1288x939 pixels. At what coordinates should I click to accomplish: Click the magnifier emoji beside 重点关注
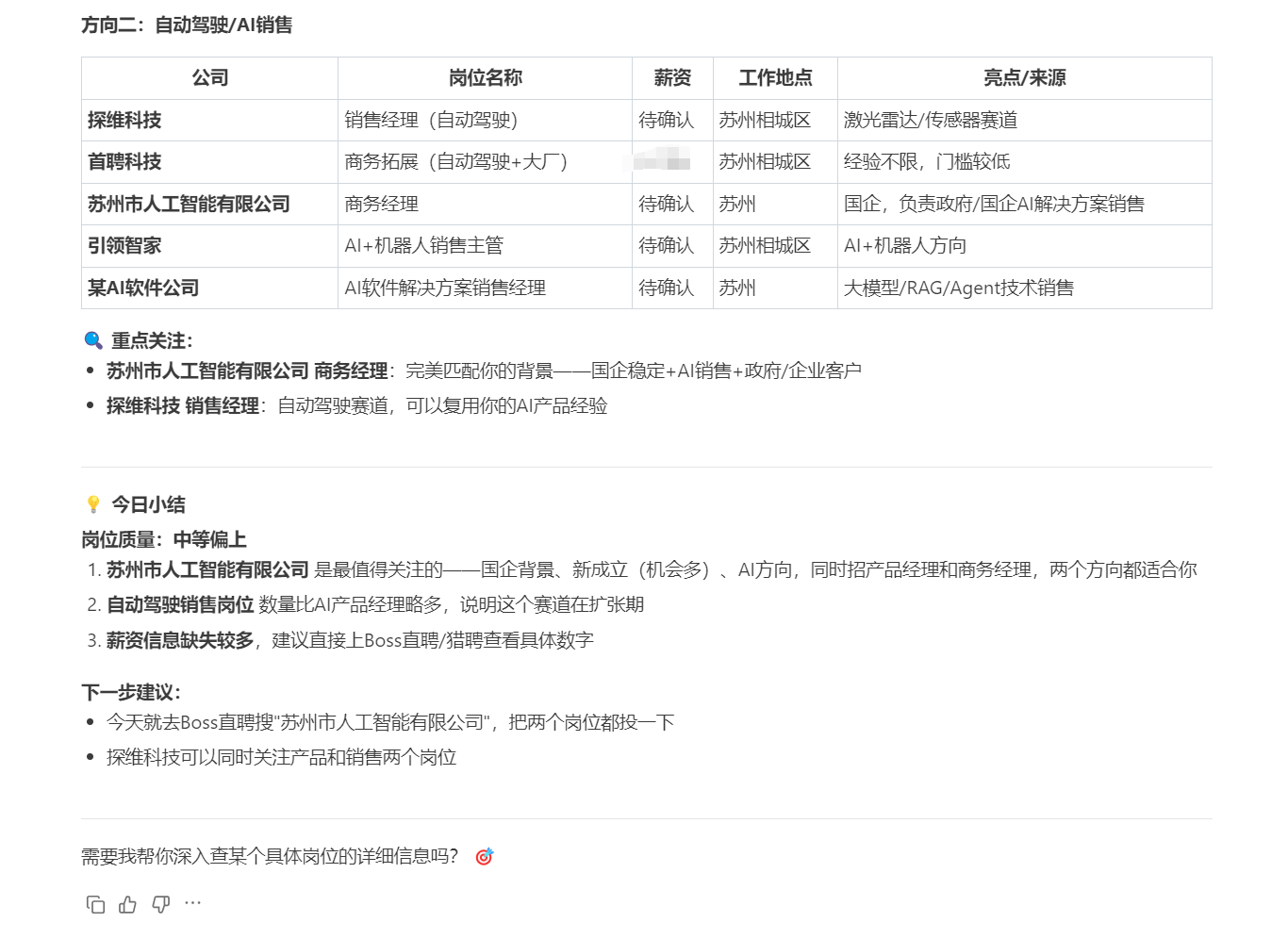pyautogui.click(x=92, y=340)
